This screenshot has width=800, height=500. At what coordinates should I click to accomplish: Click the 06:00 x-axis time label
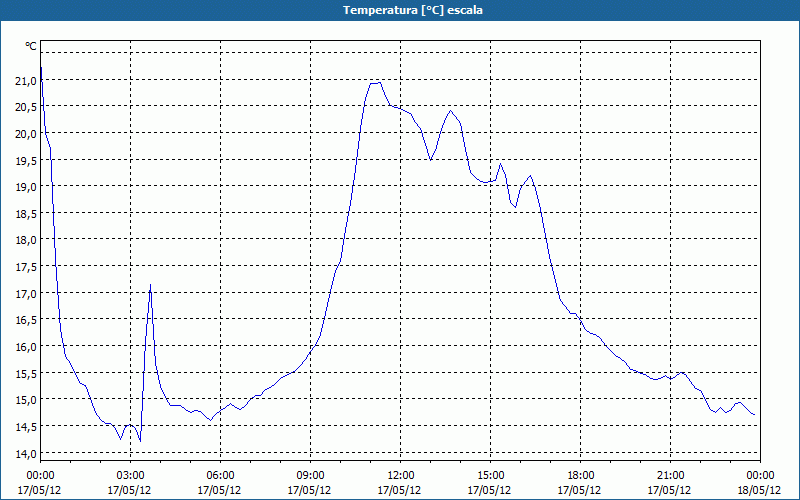[x=220, y=476]
